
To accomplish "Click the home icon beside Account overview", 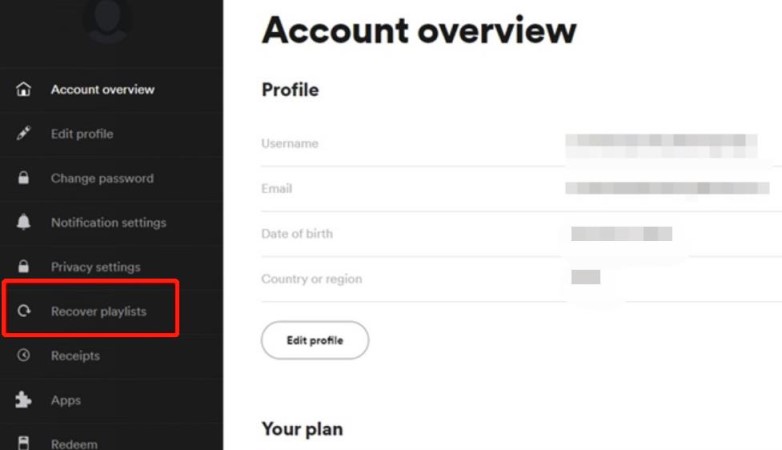I will [x=24, y=90].
